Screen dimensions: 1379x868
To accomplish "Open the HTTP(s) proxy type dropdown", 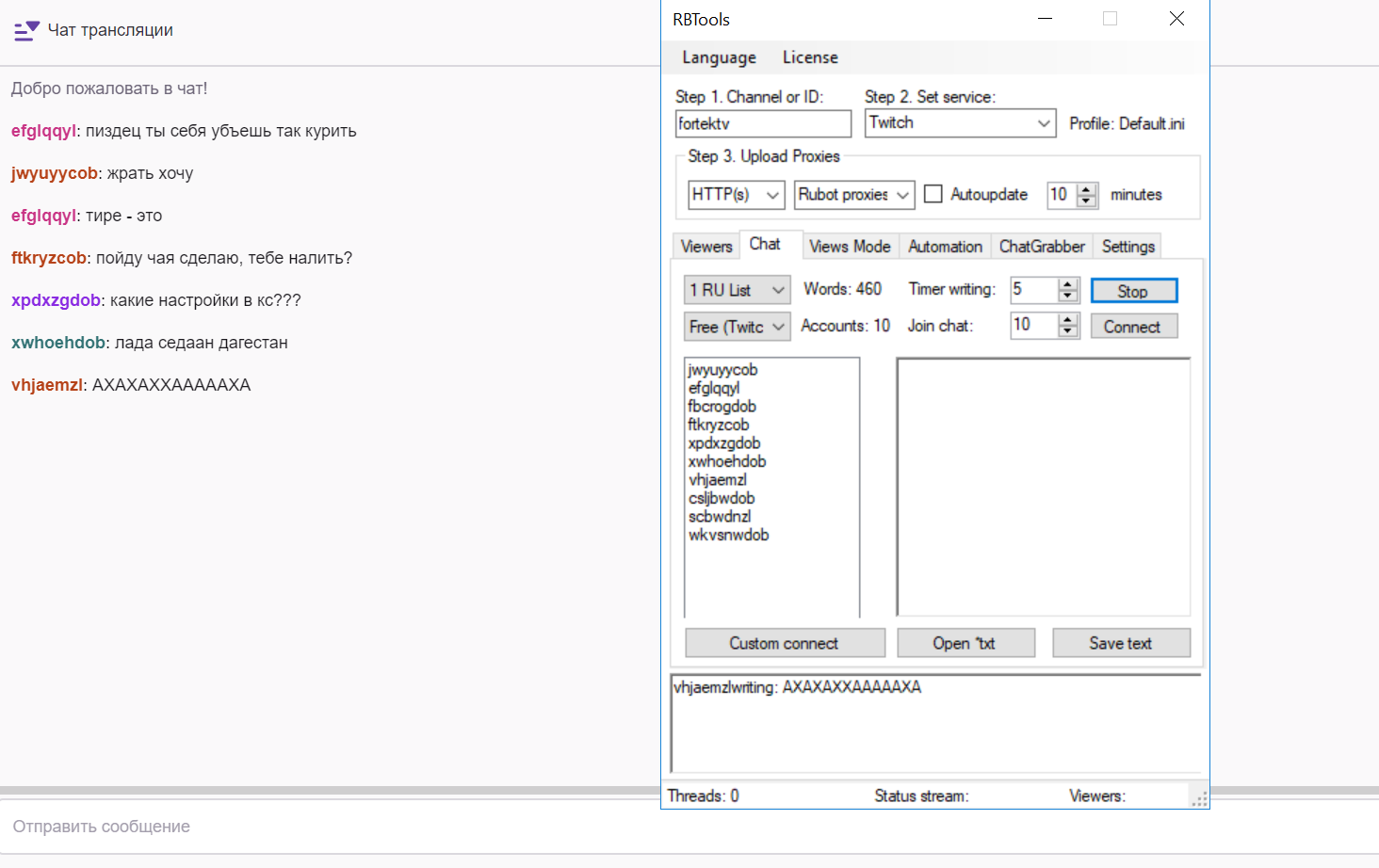I will 772,195.
